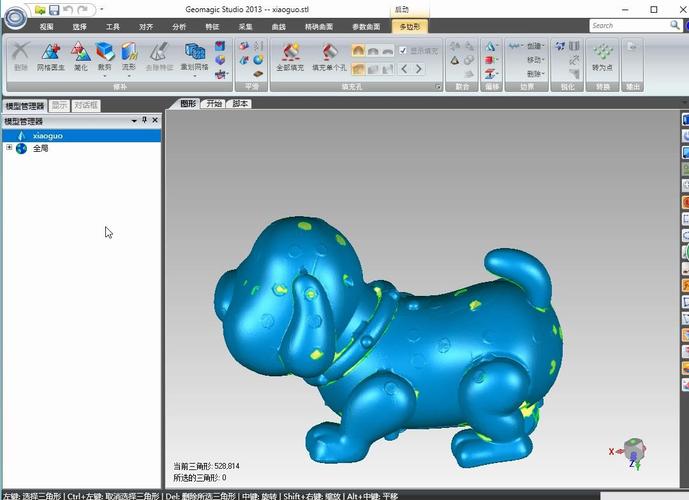
Task: Select the 多边形 ribbon tab
Action: (410, 27)
